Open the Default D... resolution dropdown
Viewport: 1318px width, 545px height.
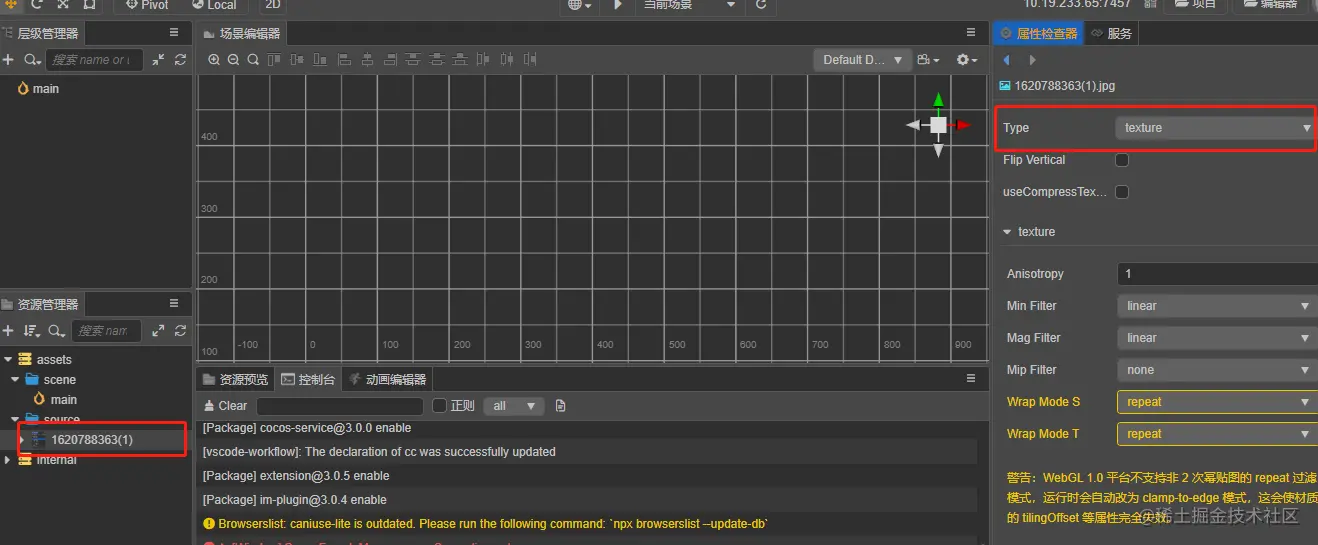pos(862,60)
